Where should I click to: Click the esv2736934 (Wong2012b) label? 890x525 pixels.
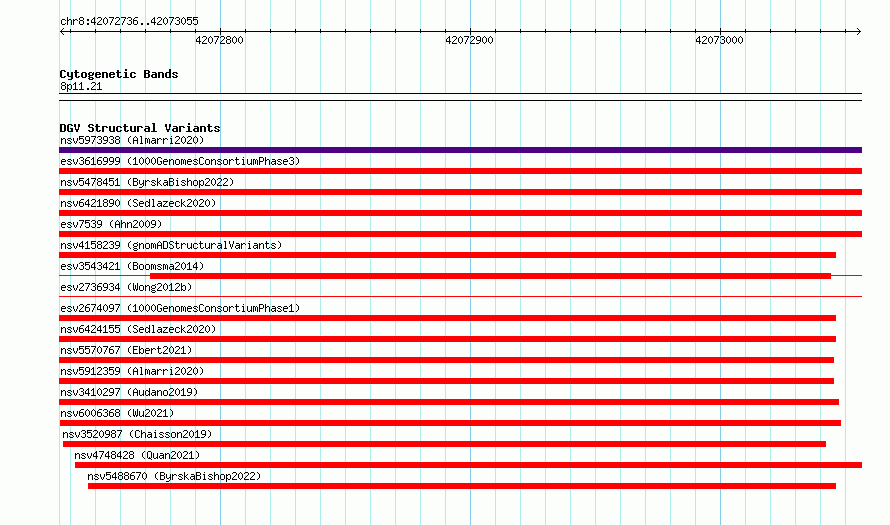126,287
